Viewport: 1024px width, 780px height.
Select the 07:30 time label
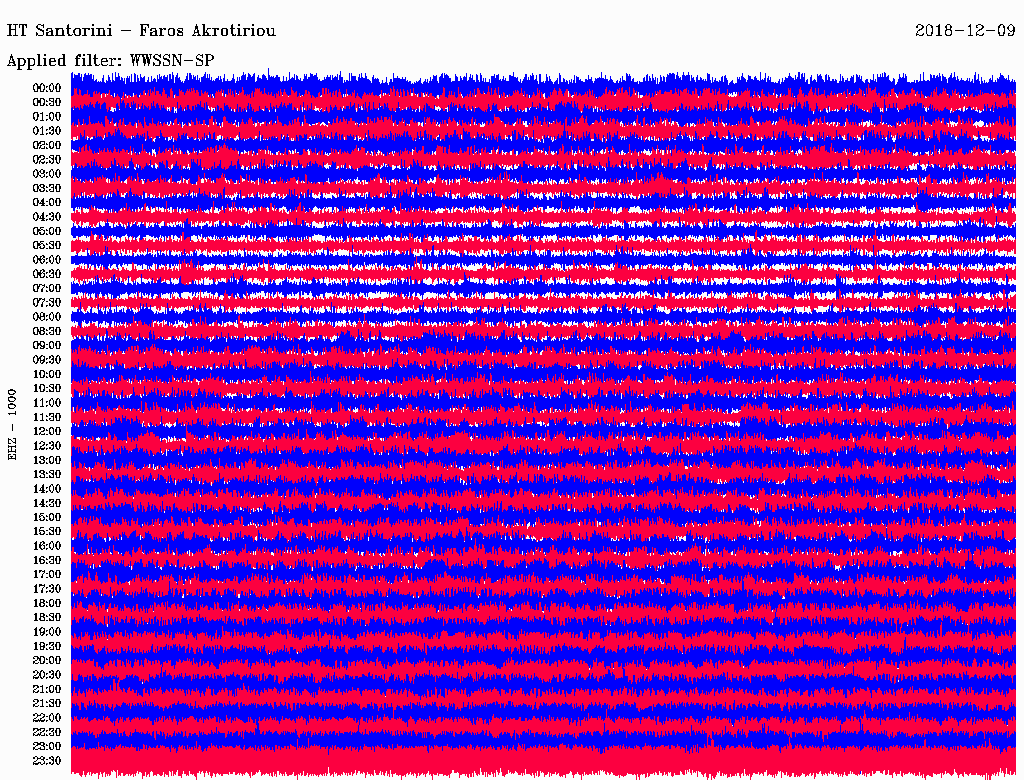click(x=47, y=302)
